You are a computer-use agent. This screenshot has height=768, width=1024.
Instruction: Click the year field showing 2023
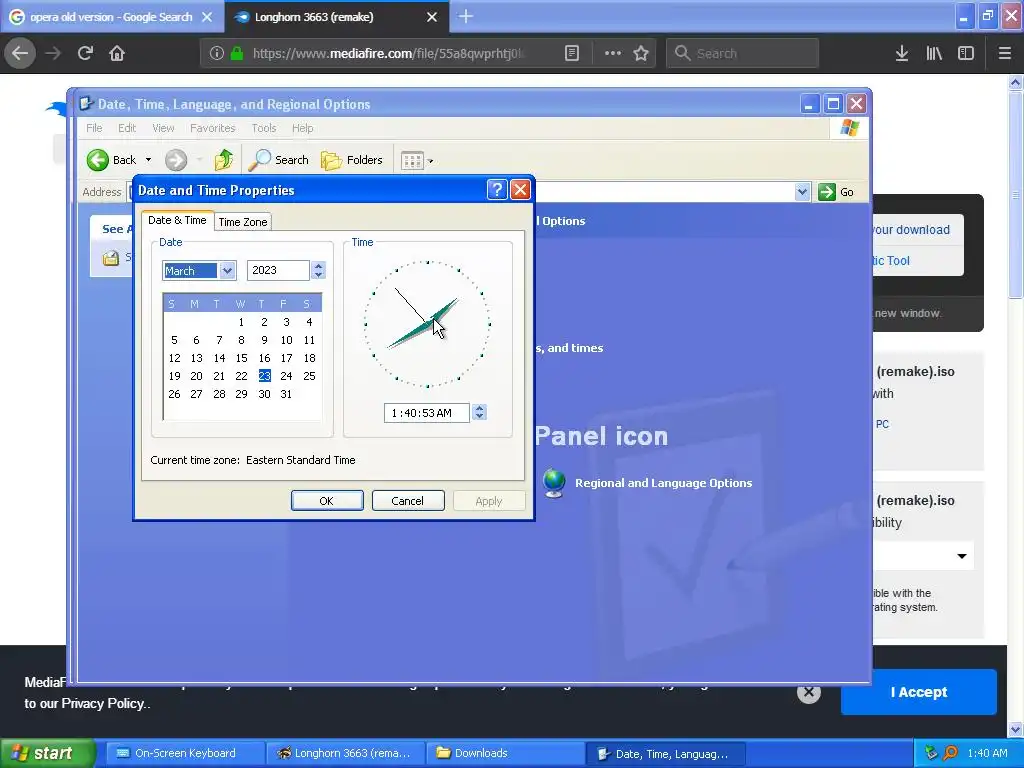point(279,270)
